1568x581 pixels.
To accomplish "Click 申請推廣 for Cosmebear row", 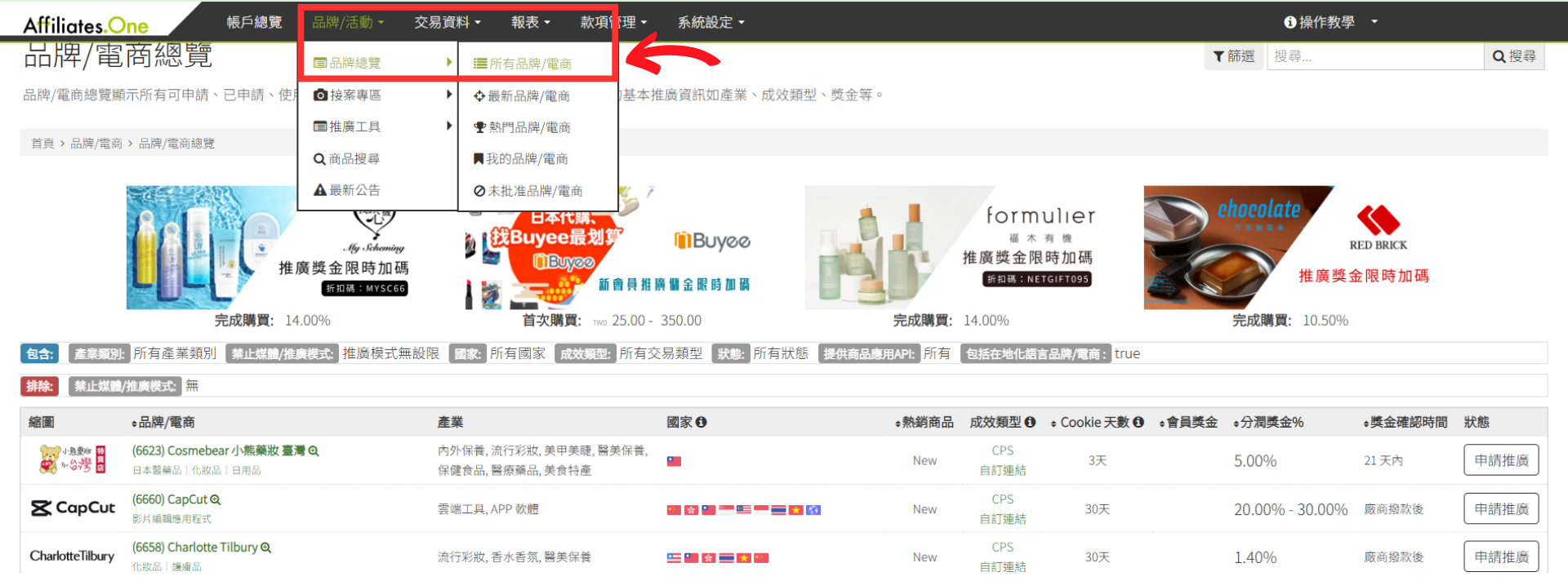I will [1501, 460].
